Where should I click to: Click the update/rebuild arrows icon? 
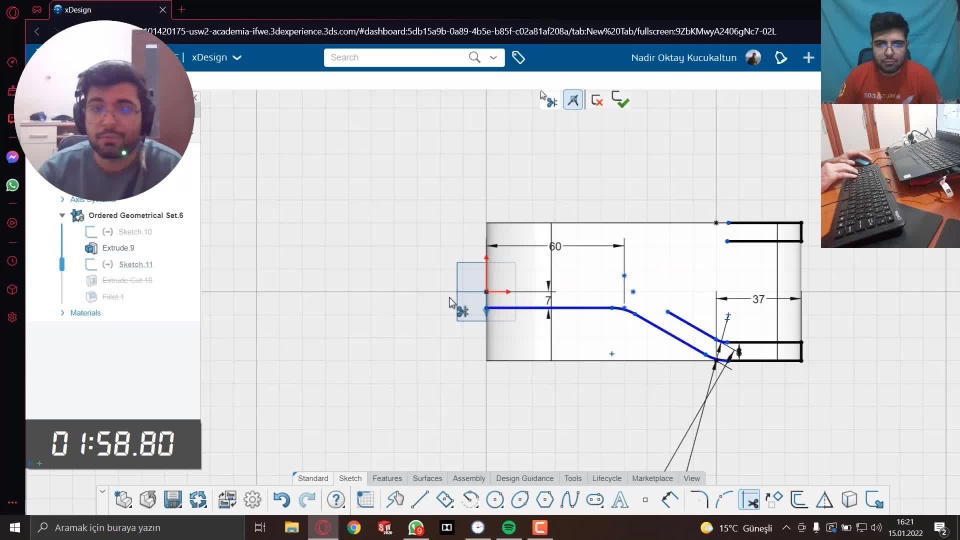(198, 500)
